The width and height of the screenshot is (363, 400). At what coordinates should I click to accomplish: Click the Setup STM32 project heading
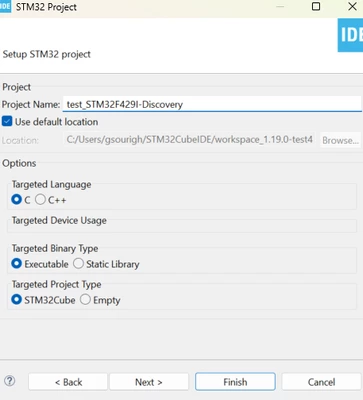[x=47, y=54]
